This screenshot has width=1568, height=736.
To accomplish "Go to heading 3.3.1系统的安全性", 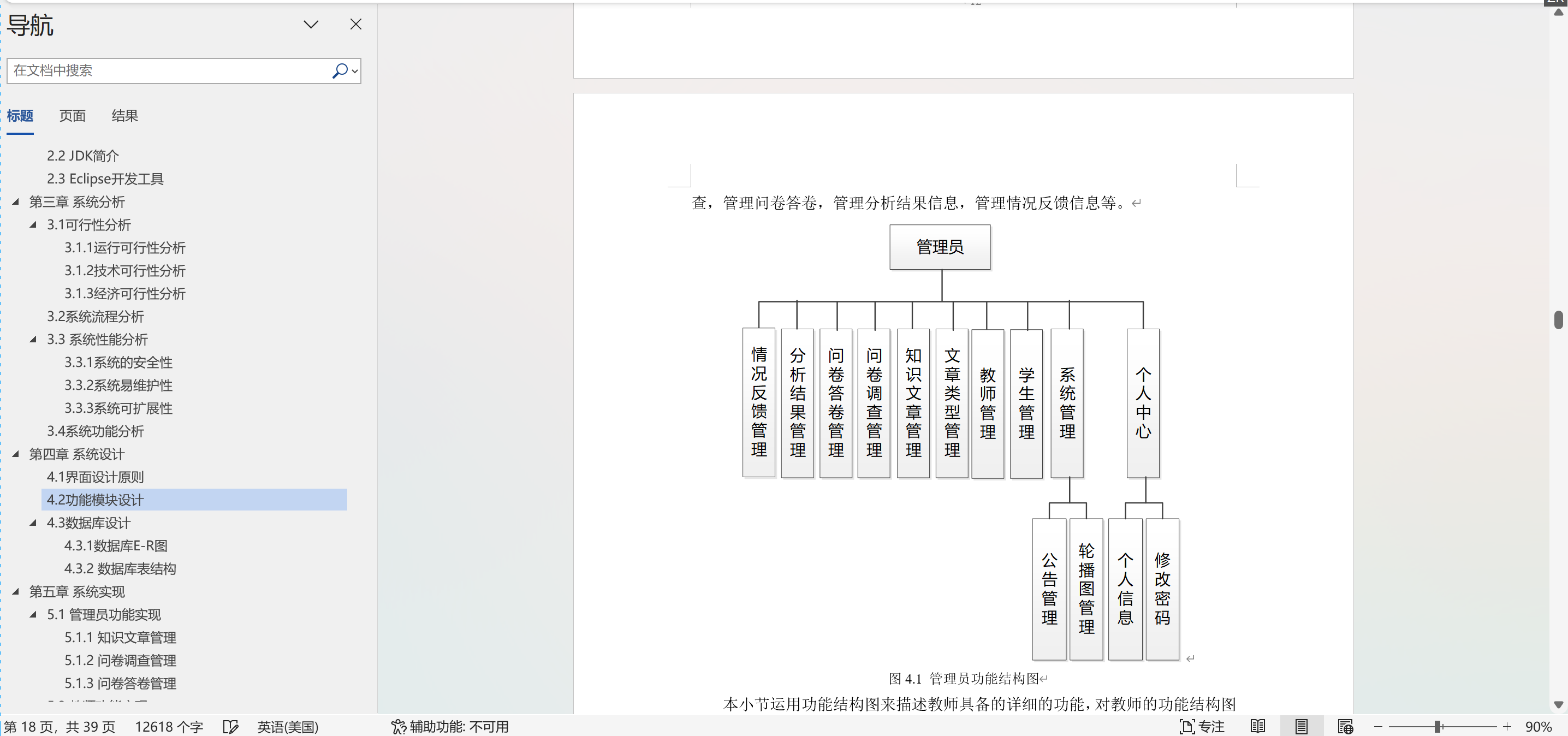I will coord(118,362).
